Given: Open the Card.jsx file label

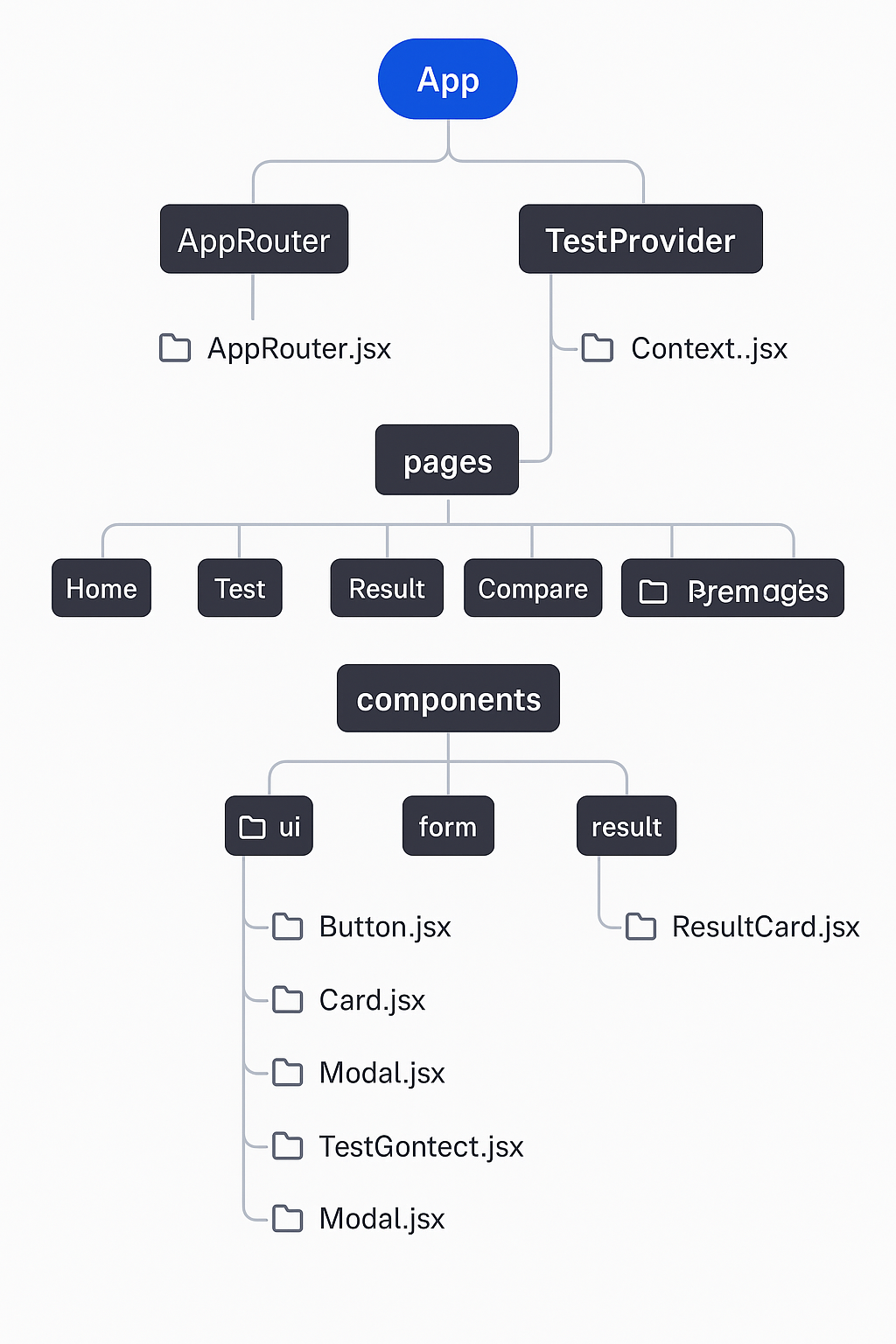Looking at the screenshot, I should 372,999.
